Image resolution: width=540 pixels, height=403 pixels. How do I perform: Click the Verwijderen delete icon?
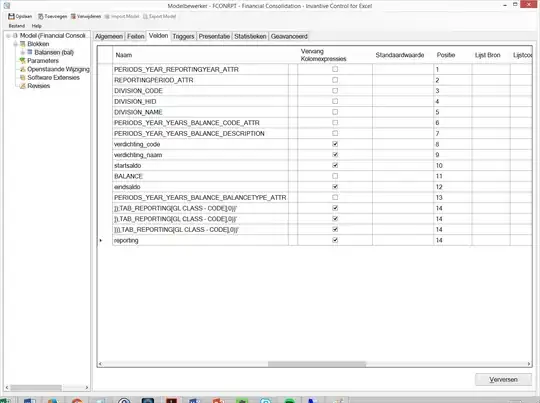73,16
